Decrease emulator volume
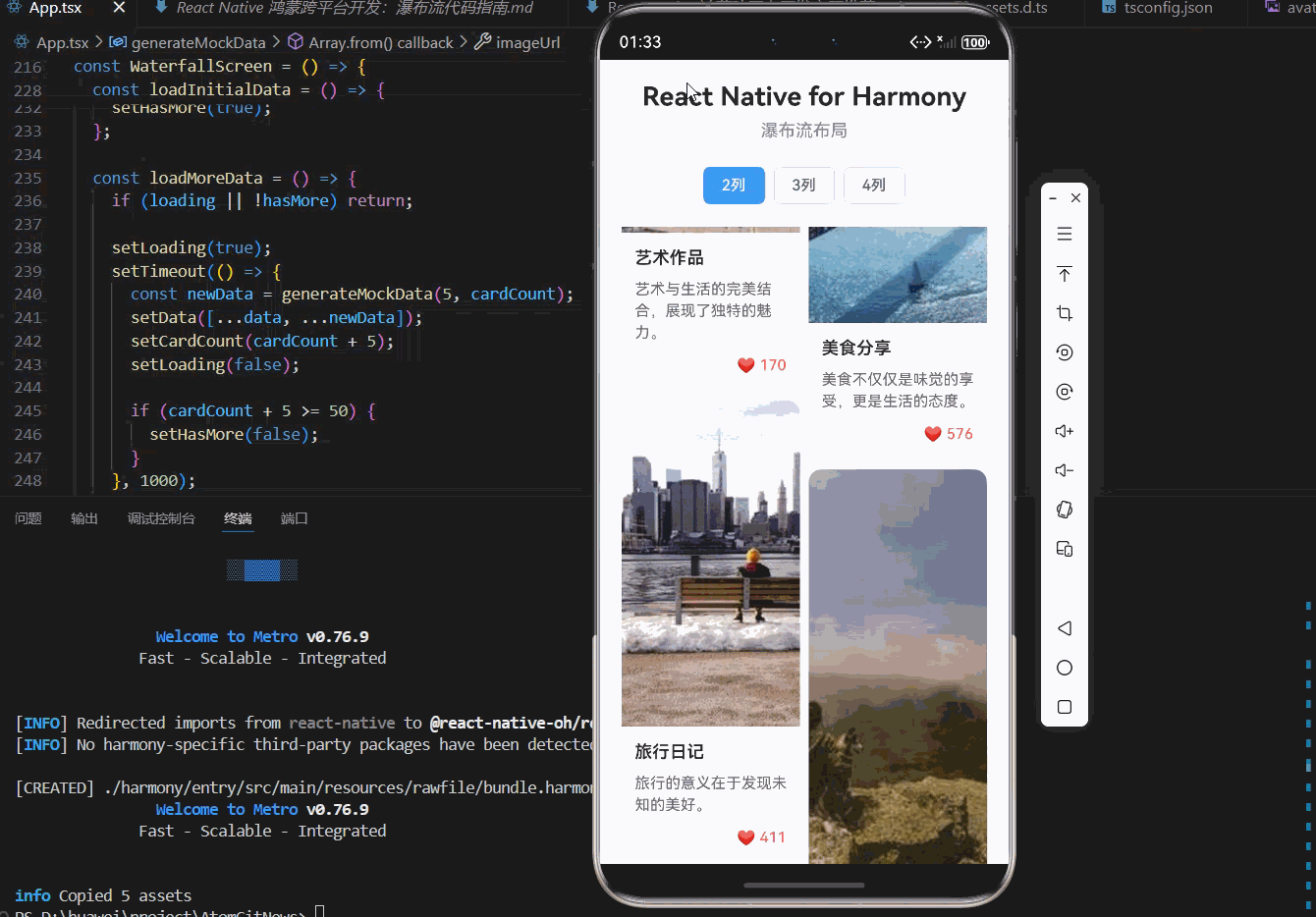Image resolution: width=1316 pixels, height=917 pixels. (1065, 470)
